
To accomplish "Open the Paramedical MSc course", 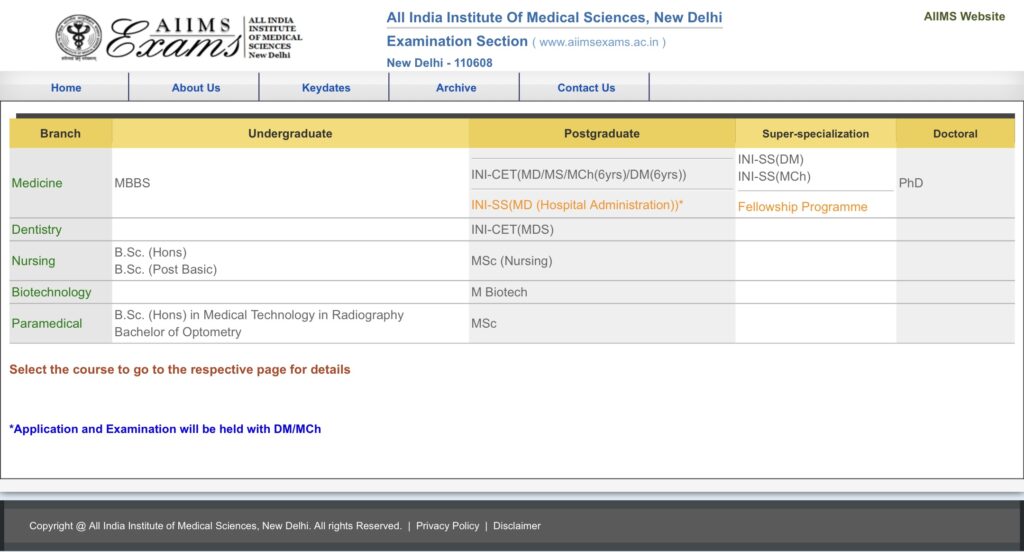I will 483,323.
